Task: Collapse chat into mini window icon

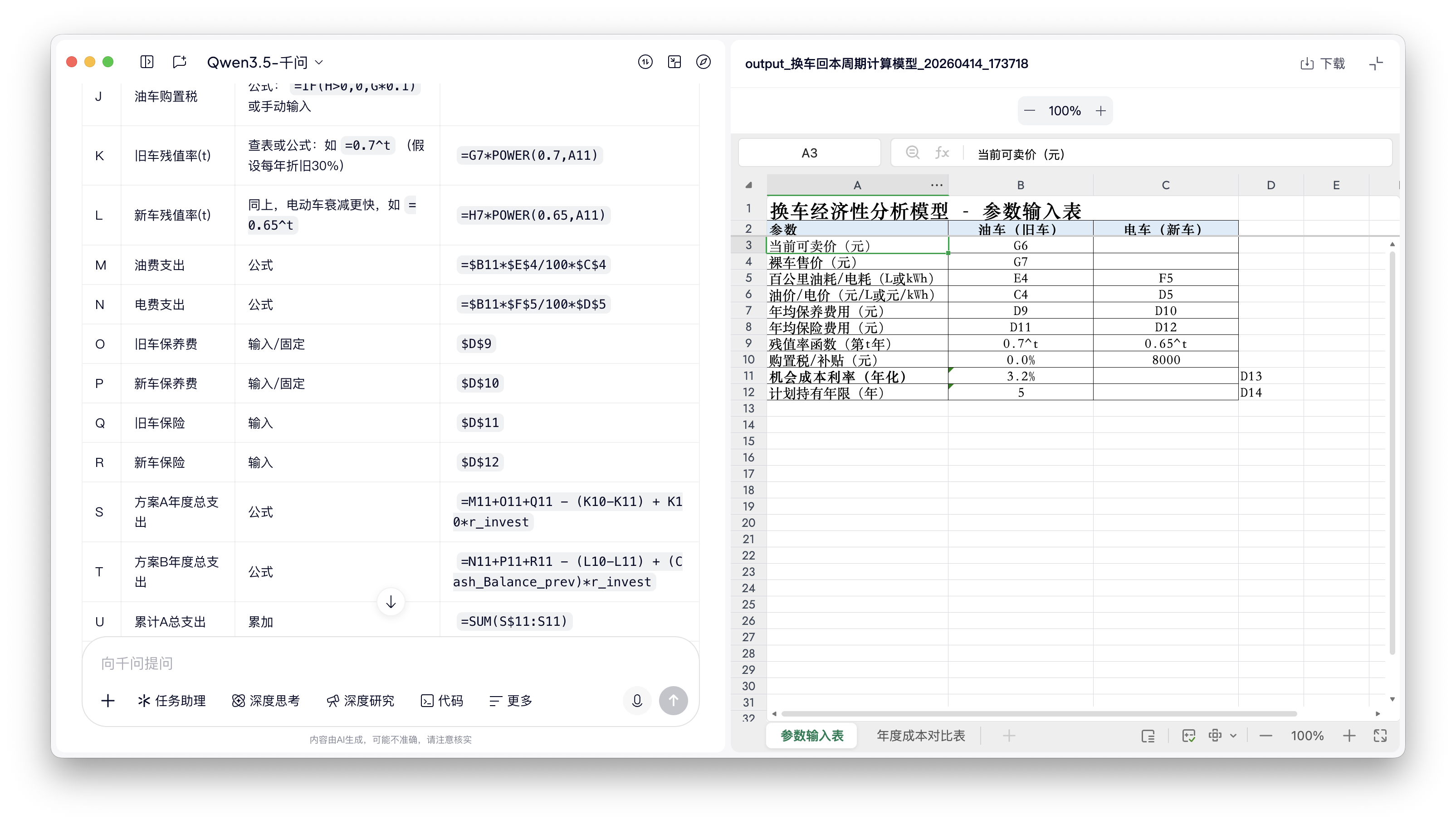Action: tap(674, 62)
